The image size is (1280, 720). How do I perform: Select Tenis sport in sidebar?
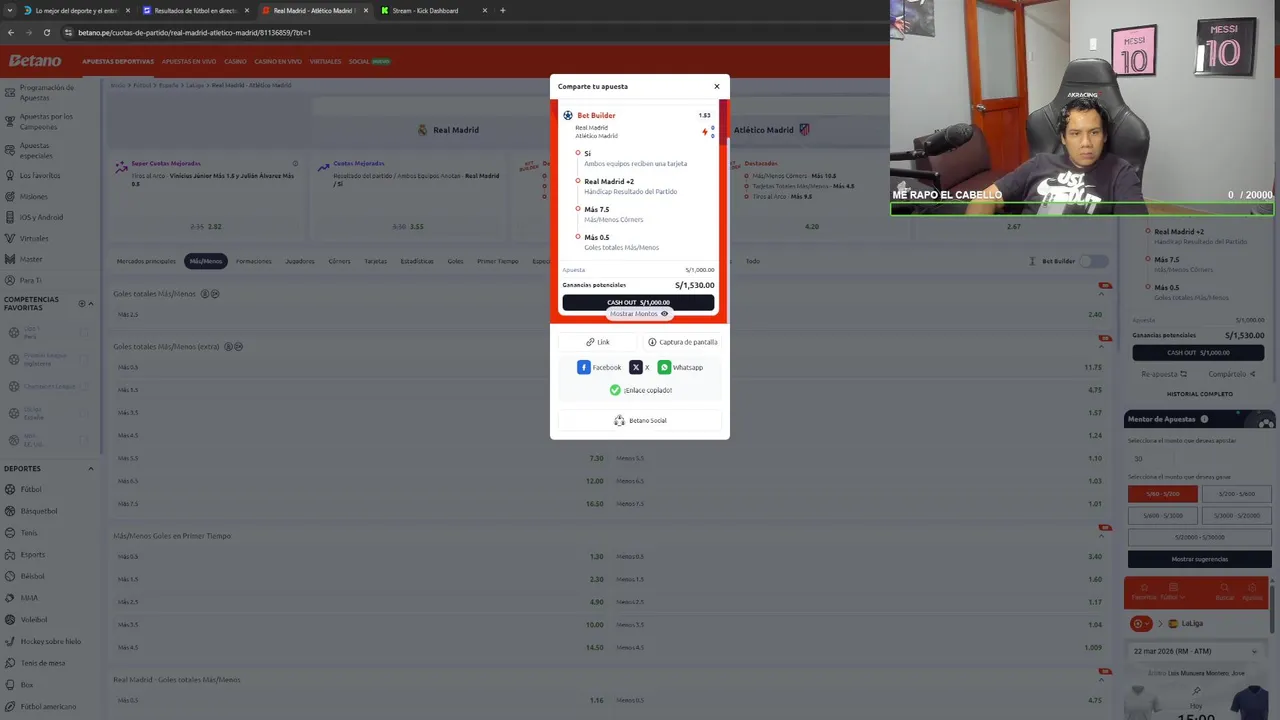29,533
